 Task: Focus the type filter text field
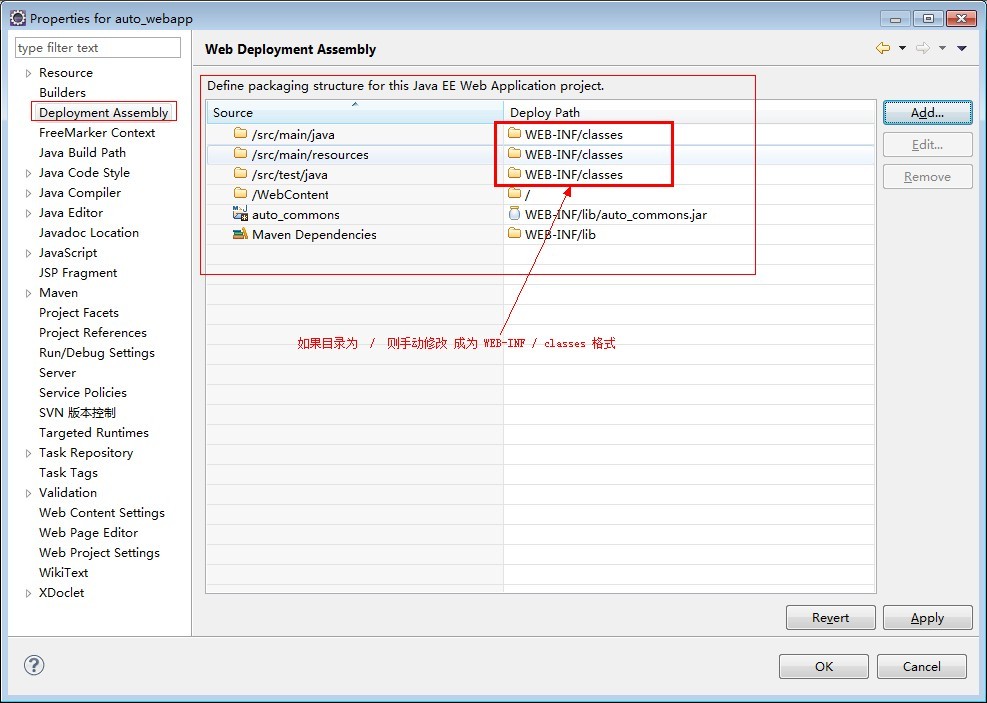pyautogui.click(x=98, y=48)
